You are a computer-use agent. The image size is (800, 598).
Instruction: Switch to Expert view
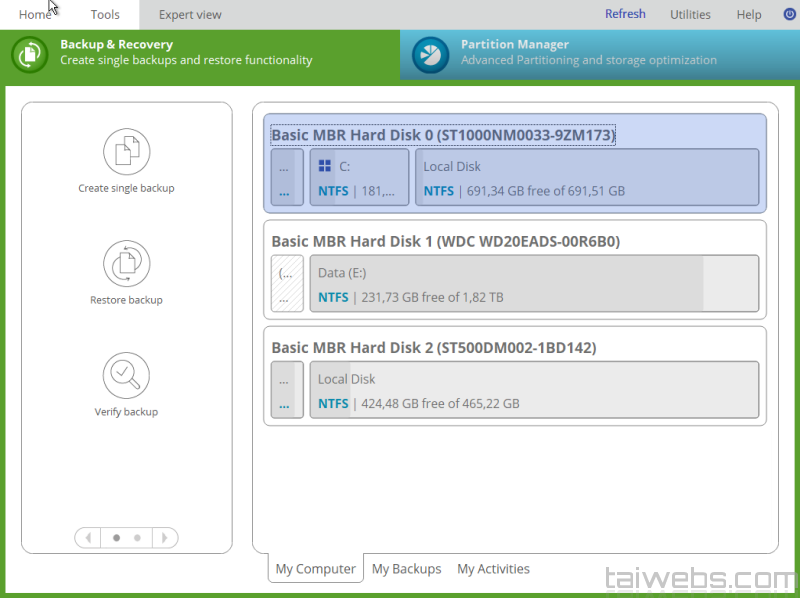[x=190, y=15]
